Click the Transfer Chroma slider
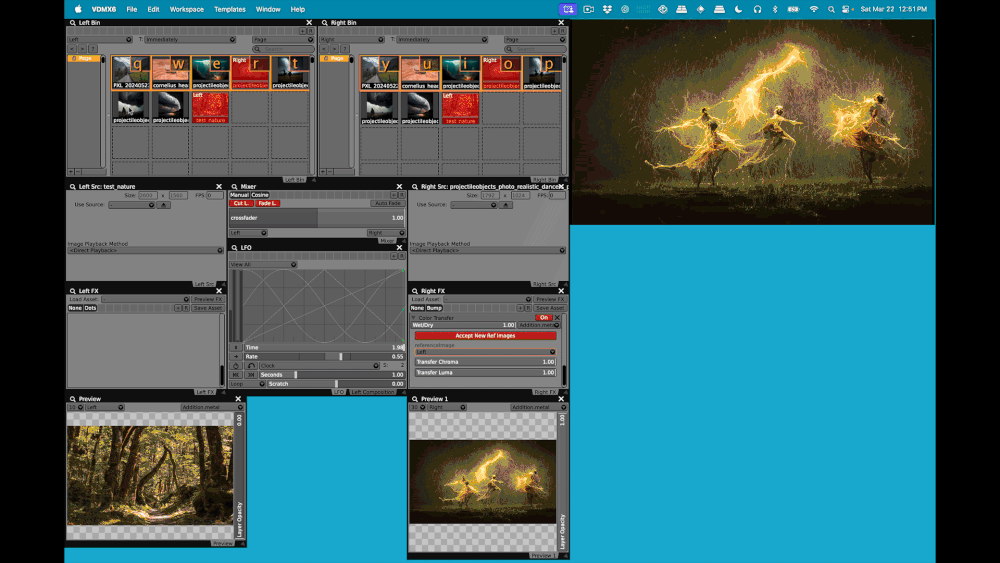Image resolution: width=1000 pixels, height=563 pixels. click(x=485, y=362)
